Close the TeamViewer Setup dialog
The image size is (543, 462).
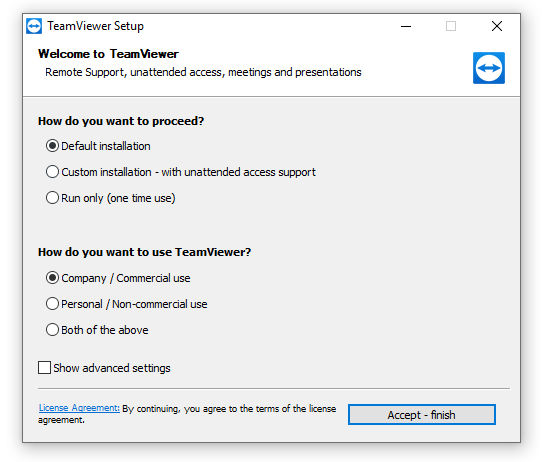click(x=497, y=26)
